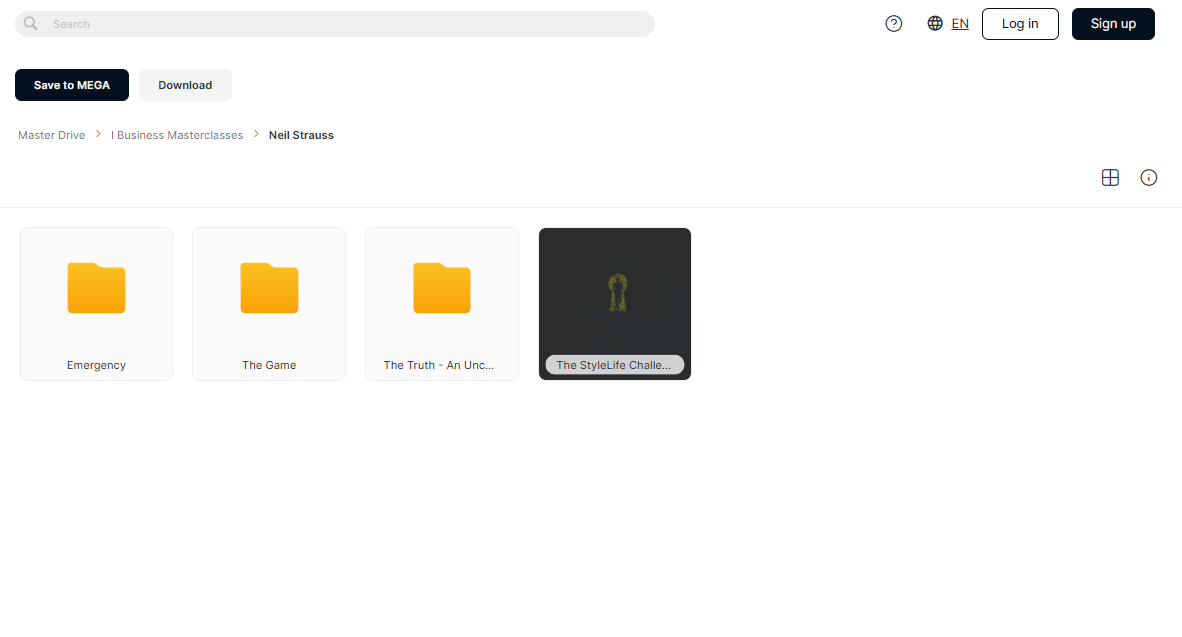Click the Log in button

(x=1020, y=24)
